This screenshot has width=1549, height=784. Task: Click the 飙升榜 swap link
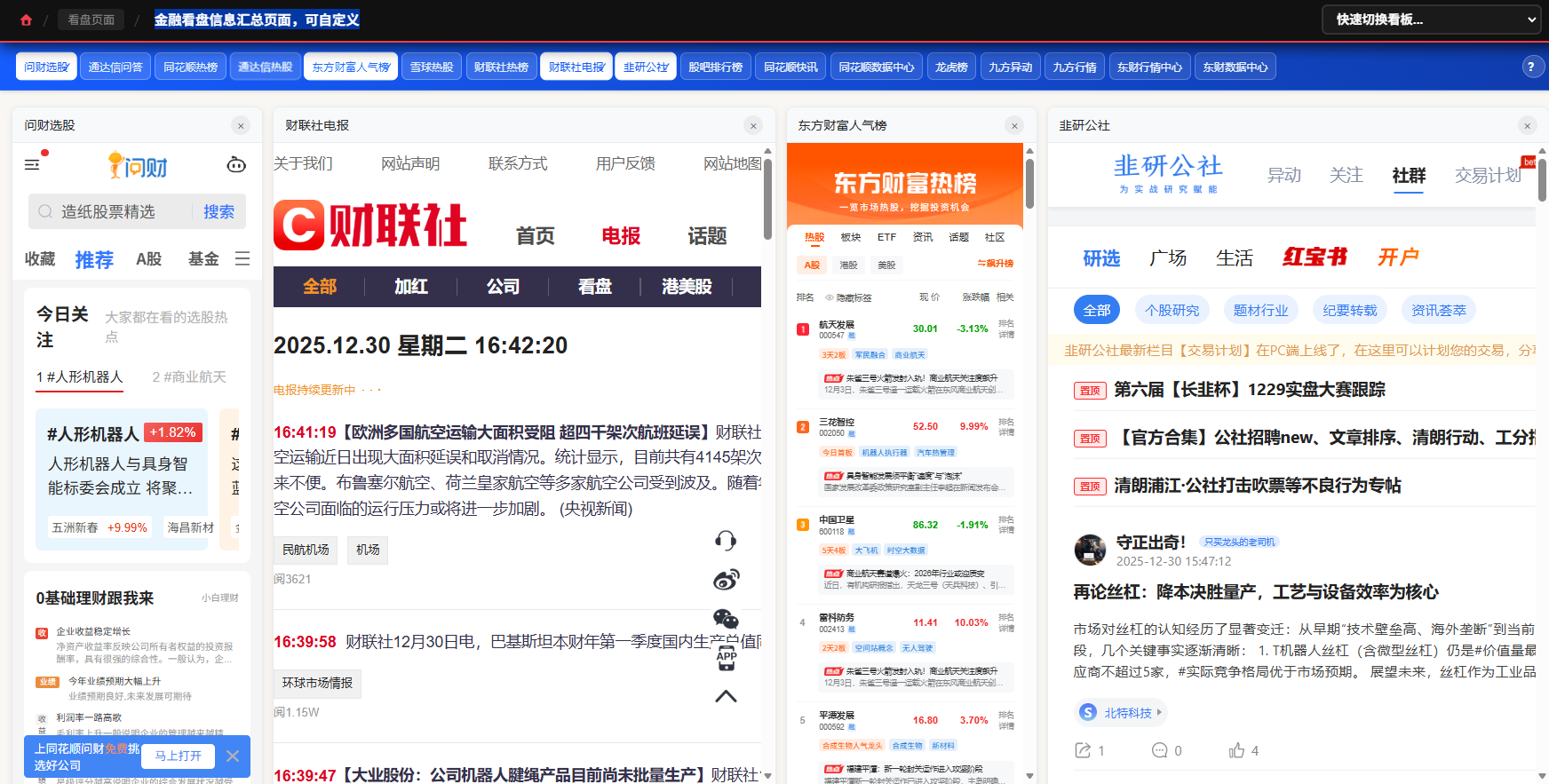[x=995, y=264]
